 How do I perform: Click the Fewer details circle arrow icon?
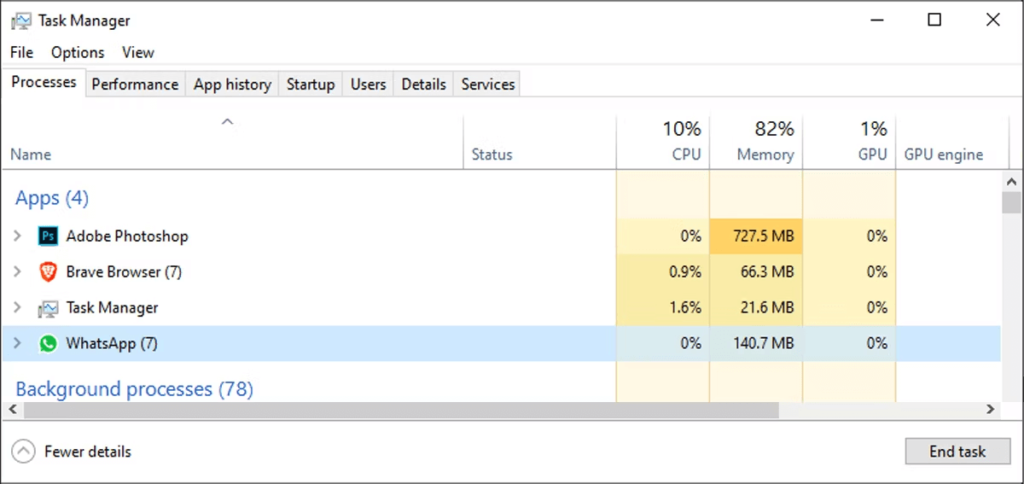(24, 451)
